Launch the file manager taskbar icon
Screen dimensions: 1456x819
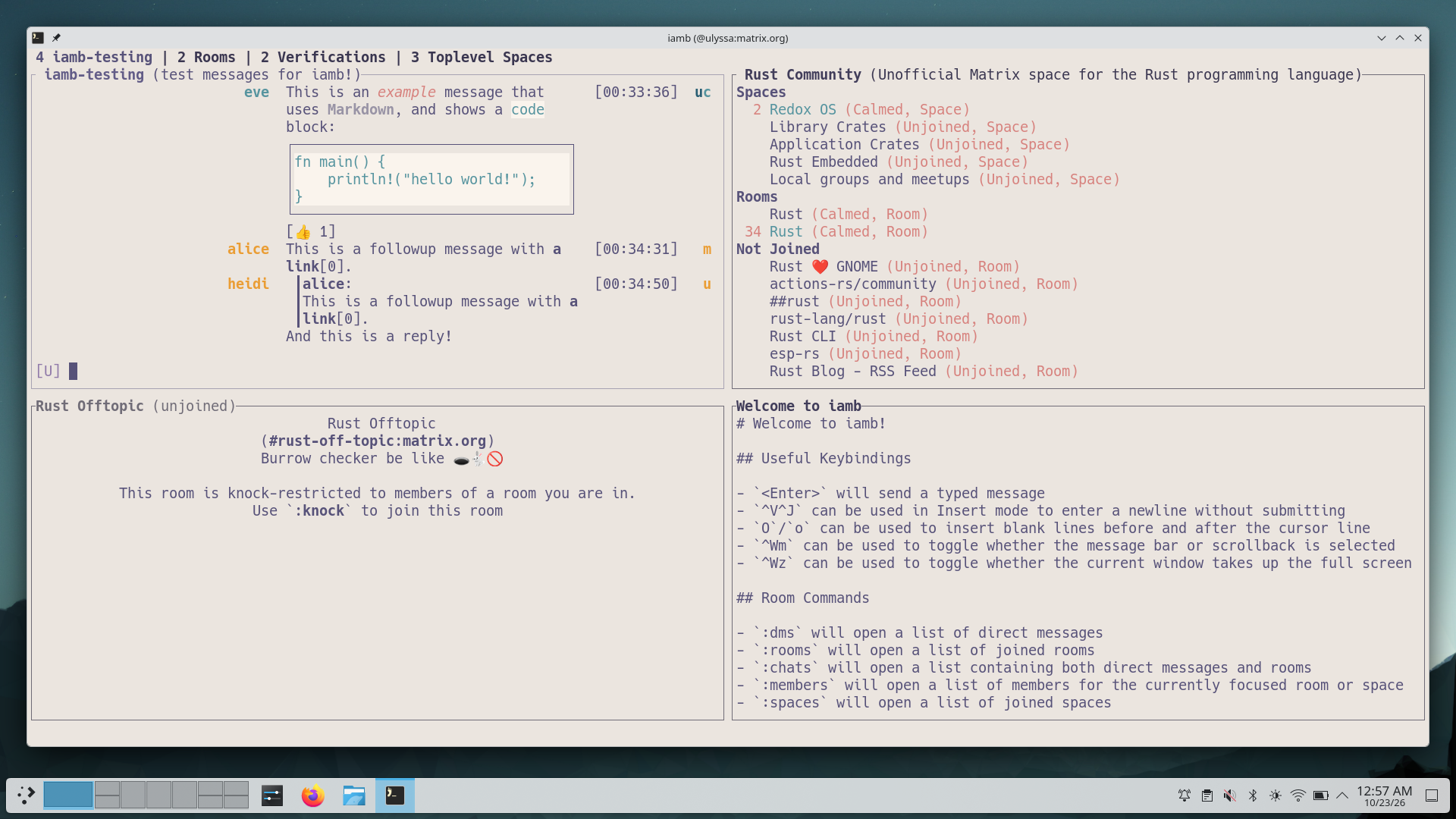pos(353,795)
